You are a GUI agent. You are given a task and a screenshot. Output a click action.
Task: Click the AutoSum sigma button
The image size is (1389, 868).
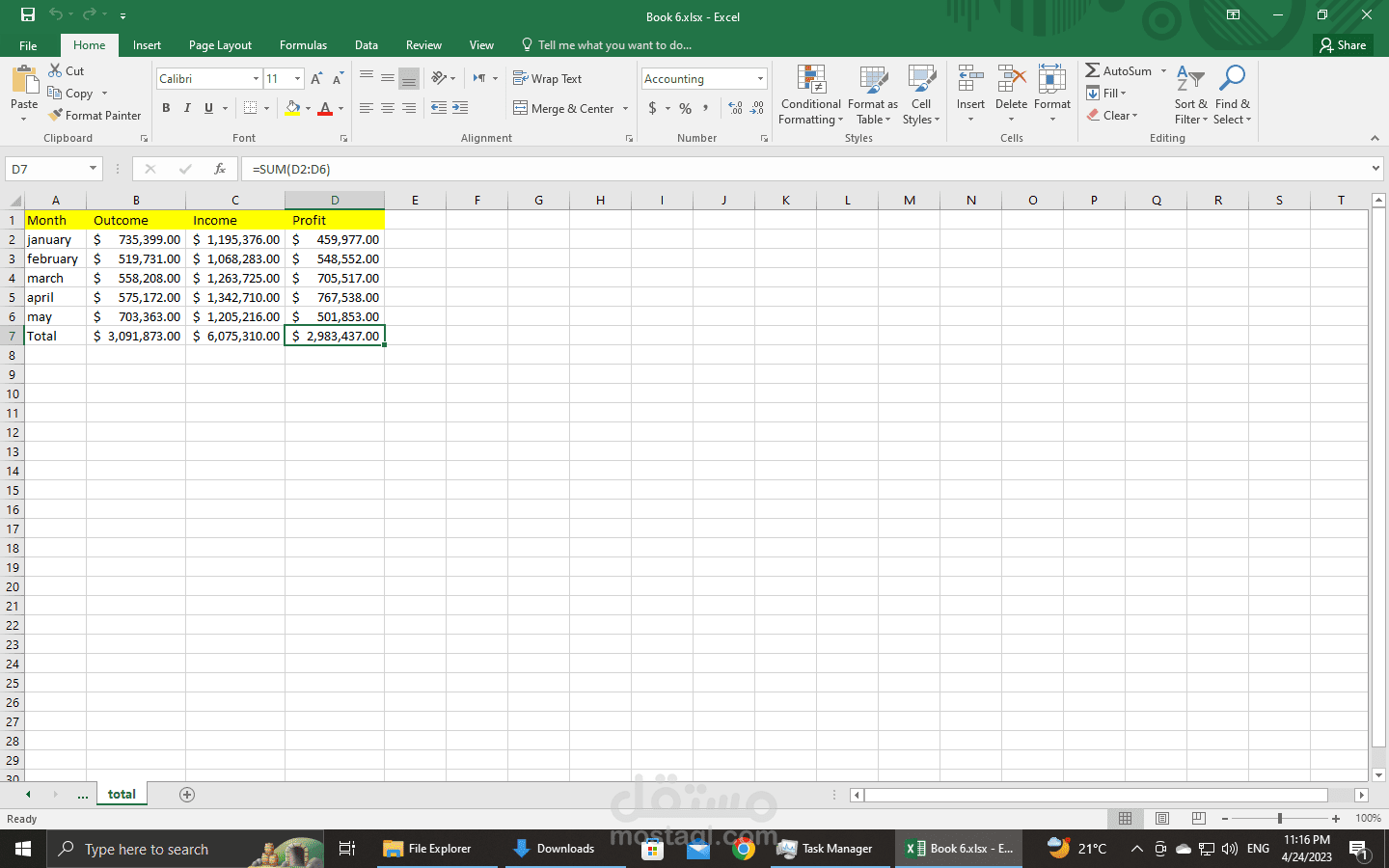point(1119,70)
